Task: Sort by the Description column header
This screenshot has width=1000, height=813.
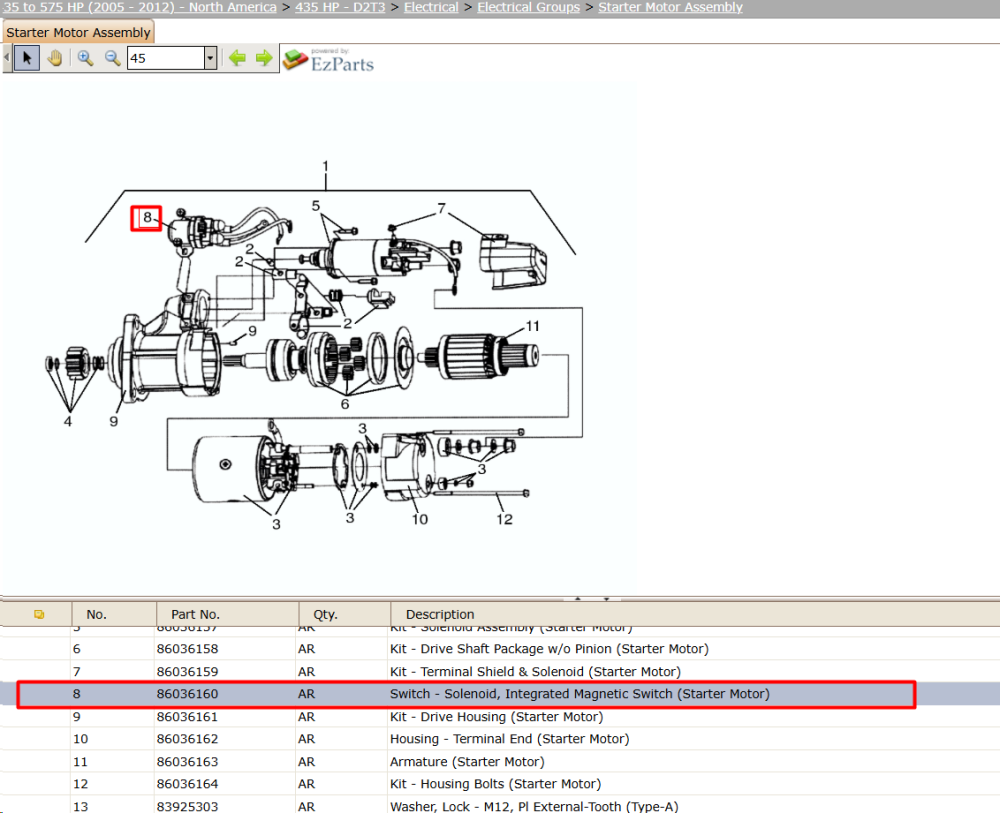Action: coord(440,615)
